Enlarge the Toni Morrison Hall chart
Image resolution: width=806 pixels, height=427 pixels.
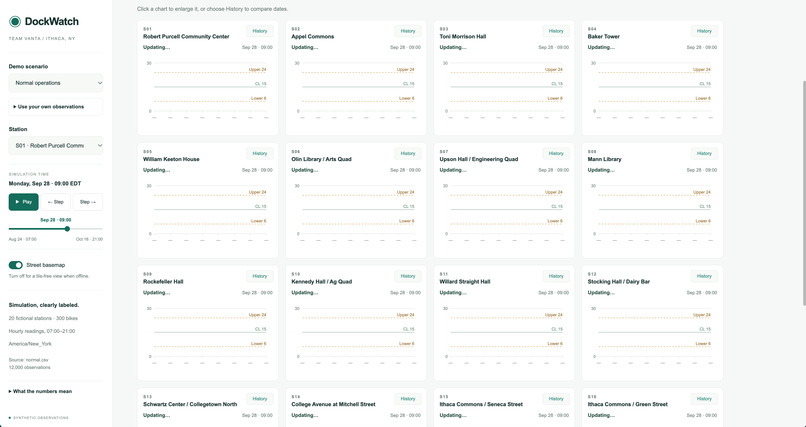pos(504,89)
